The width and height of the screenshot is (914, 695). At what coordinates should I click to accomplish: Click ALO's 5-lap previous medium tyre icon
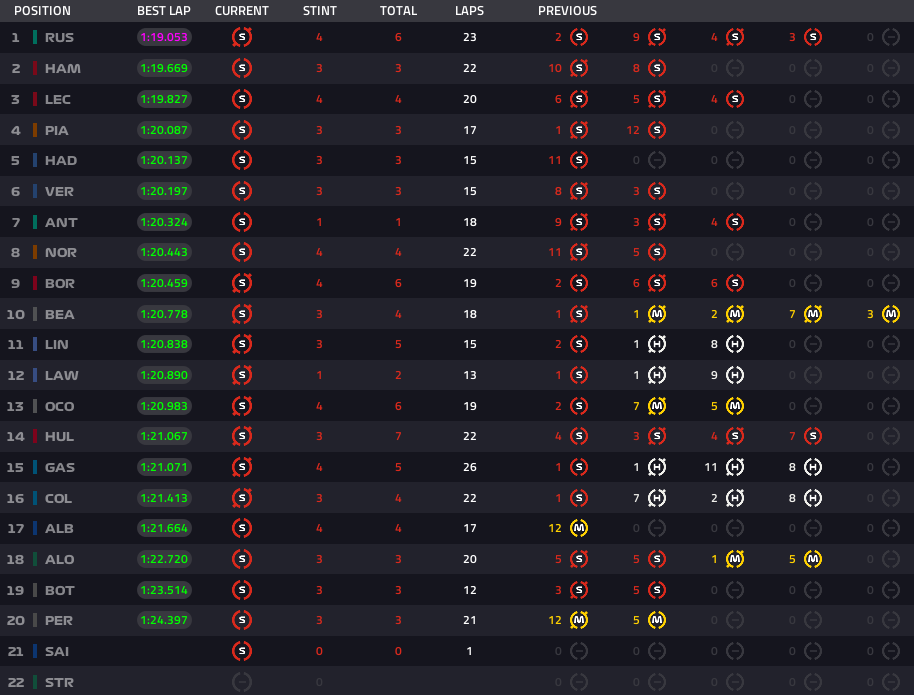click(812, 559)
